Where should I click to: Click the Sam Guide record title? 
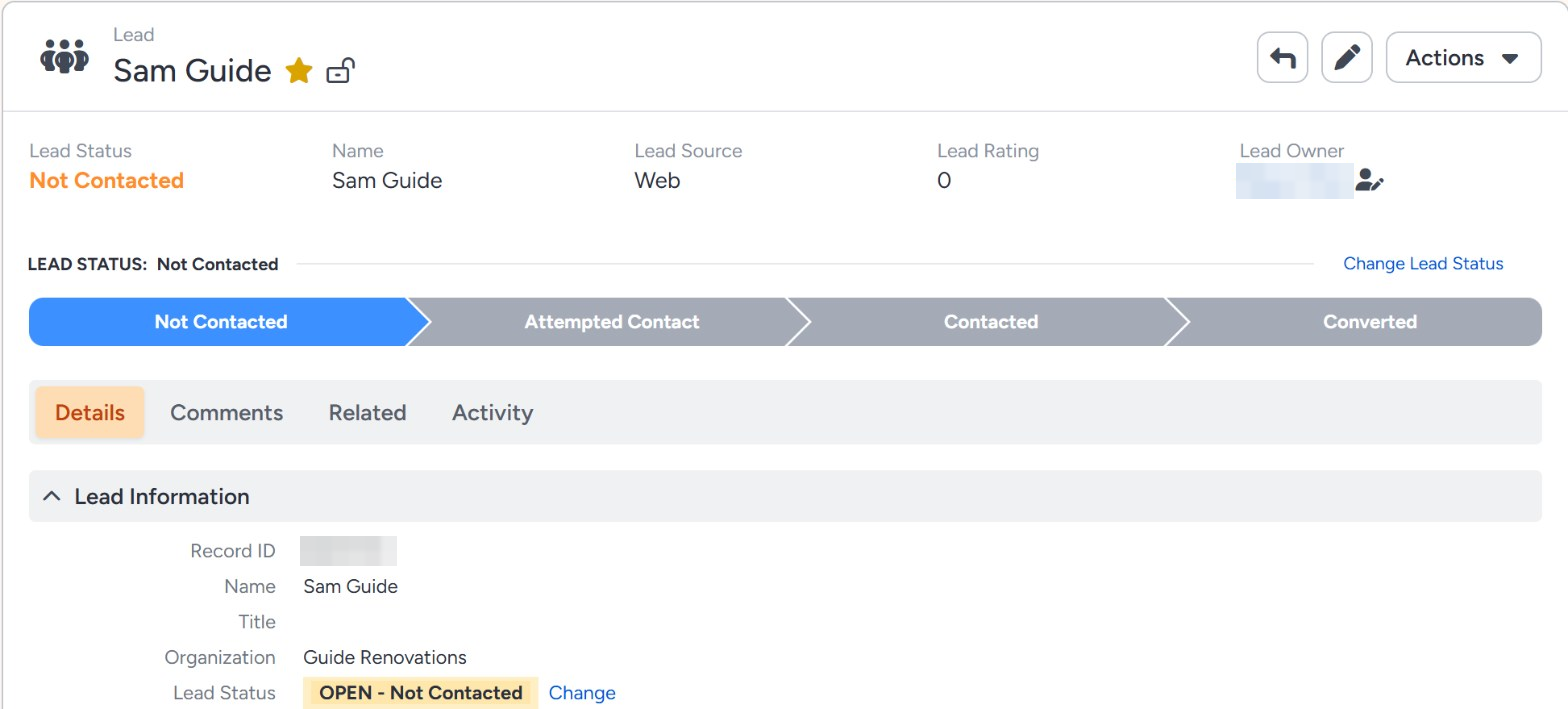192,71
